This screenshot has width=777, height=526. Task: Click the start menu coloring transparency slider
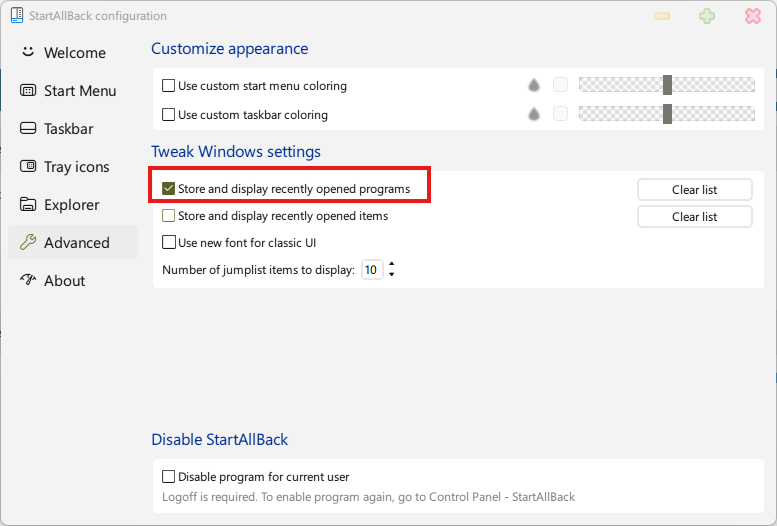[x=666, y=85]
